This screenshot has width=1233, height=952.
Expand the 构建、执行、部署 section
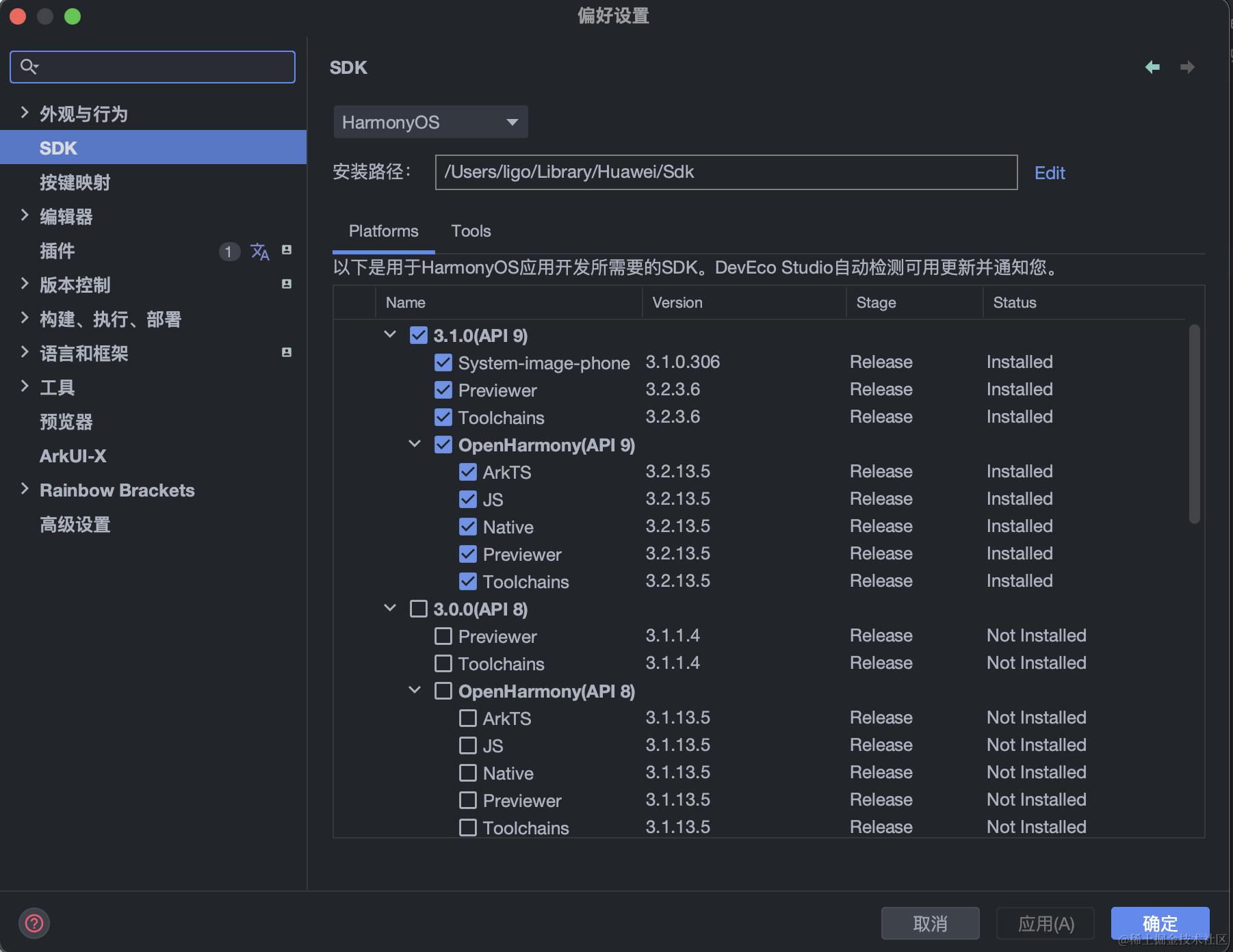point(25,318)
